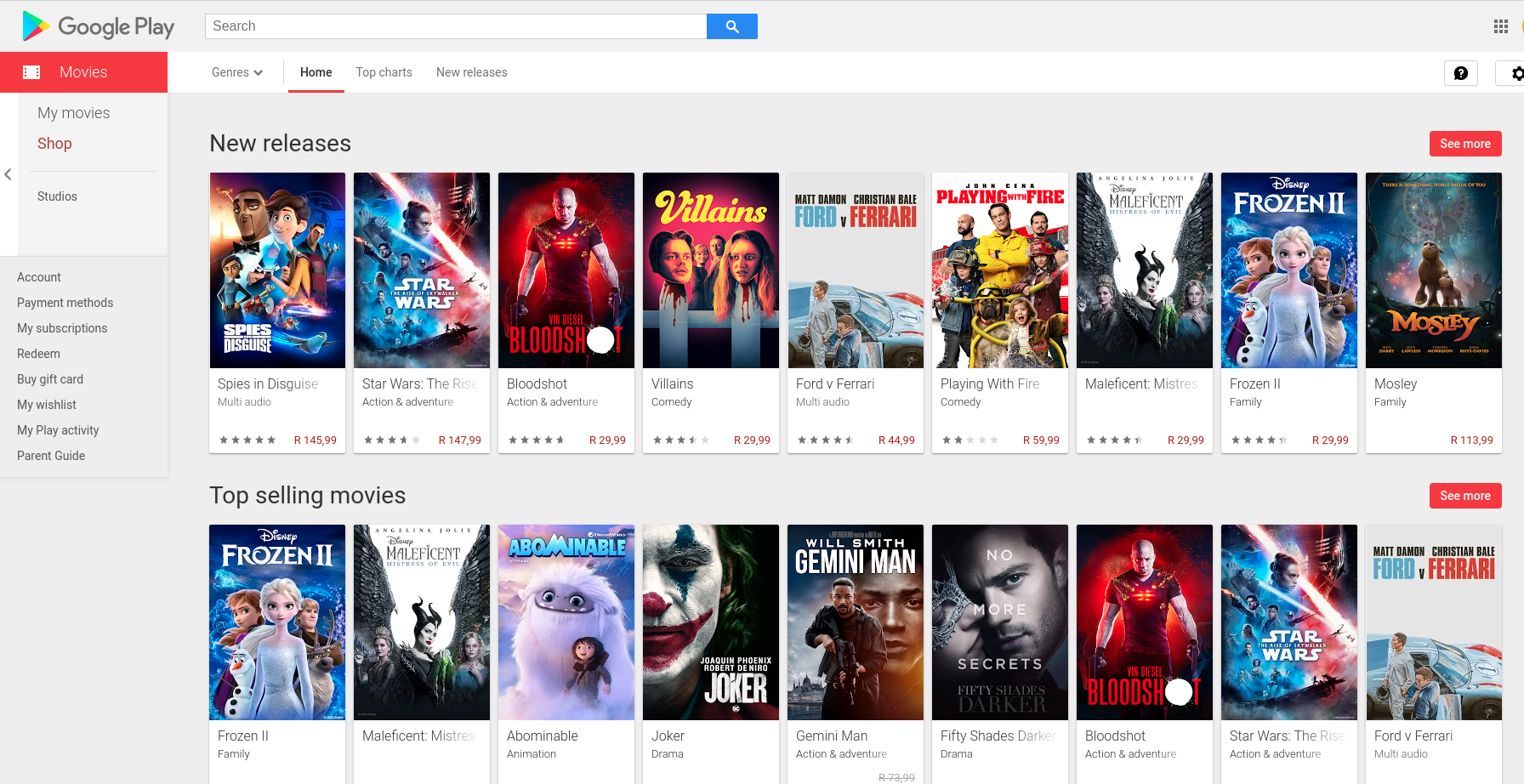The height and width of the screenshot is (784, 1524).
Task: Open the Fifty Shades Darker poster
Action: click(x=1000, y=622)
